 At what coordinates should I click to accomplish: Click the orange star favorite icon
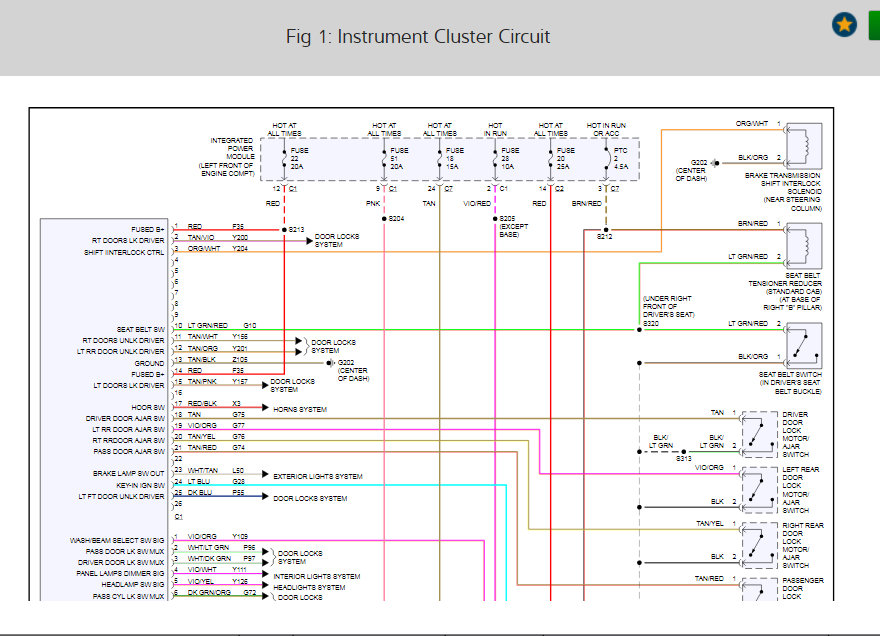844,25
